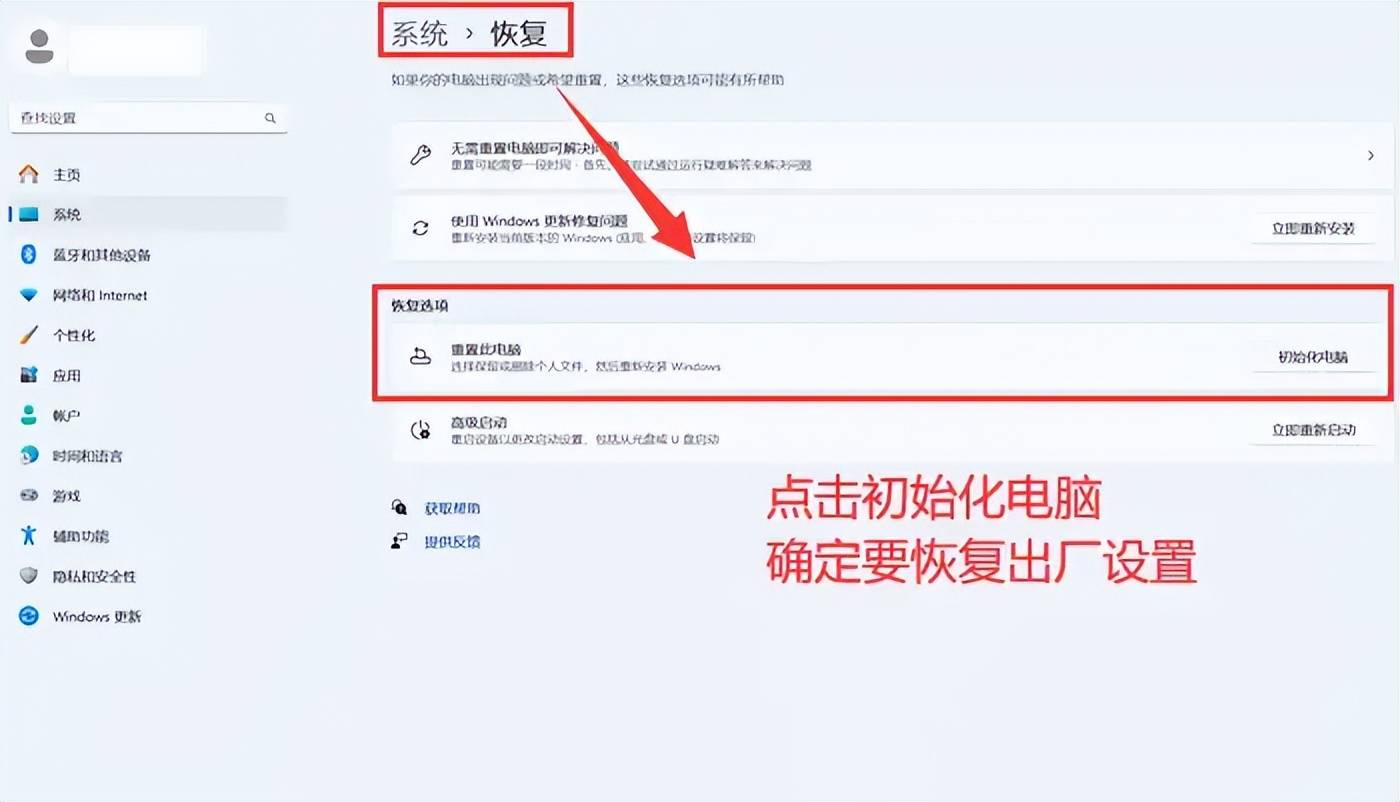Click Restart now (立即重新启动) button
1400x802 pixels.
pyautogui.click(x=1313, y=430)
